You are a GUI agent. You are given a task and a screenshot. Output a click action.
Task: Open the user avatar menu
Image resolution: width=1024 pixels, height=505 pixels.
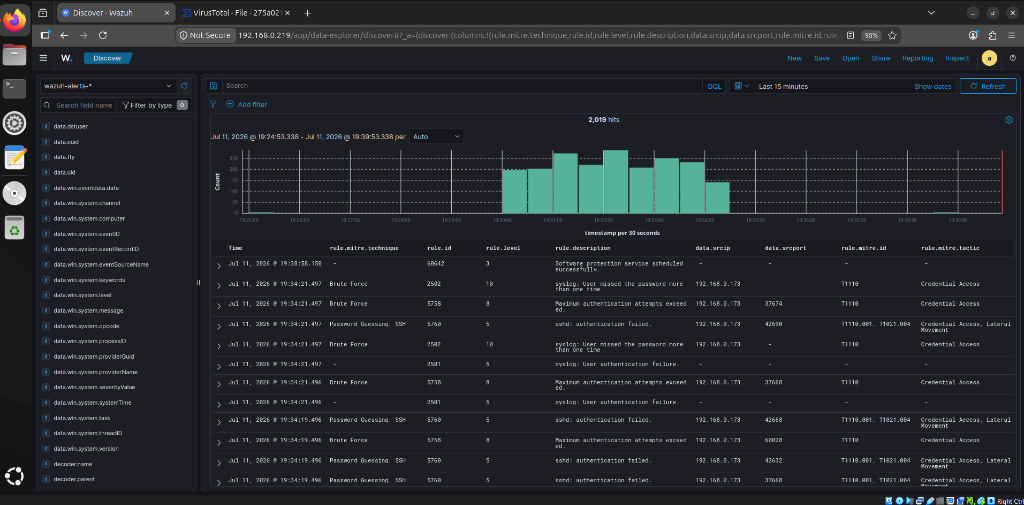tap(989, 58)
